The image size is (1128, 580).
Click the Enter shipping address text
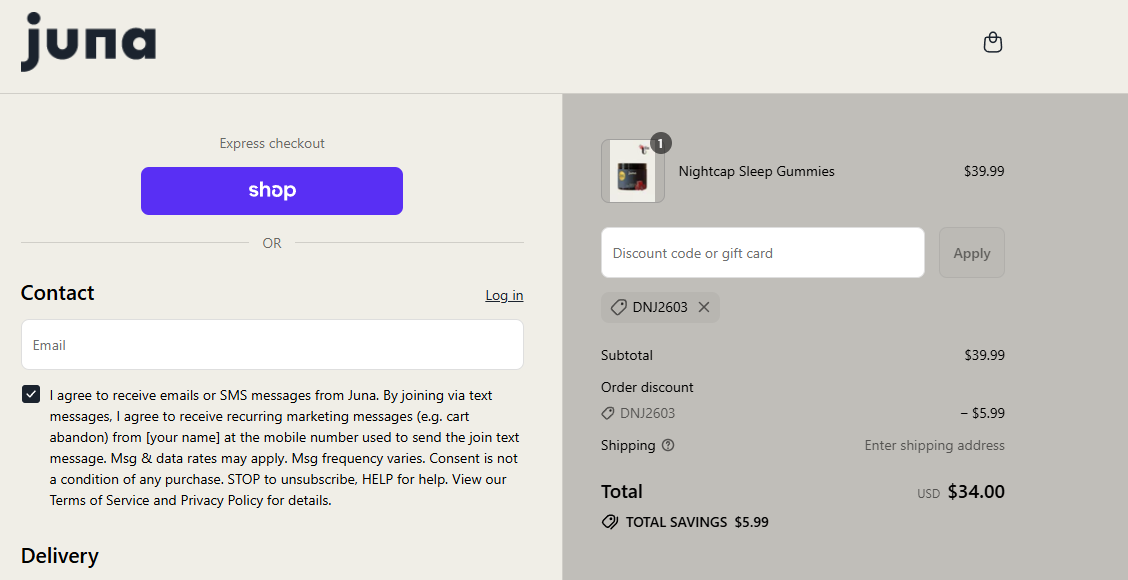click(x=934, y=445)
